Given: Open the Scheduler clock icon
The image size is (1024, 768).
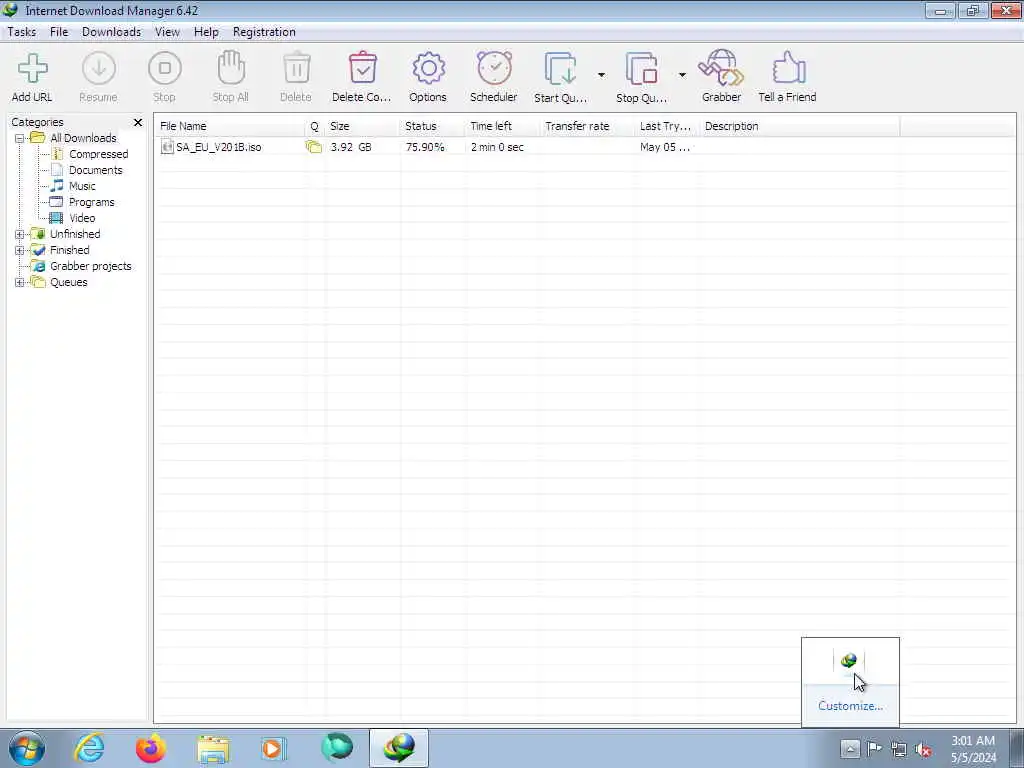Looking at the screenshot, I should [494, 69].
